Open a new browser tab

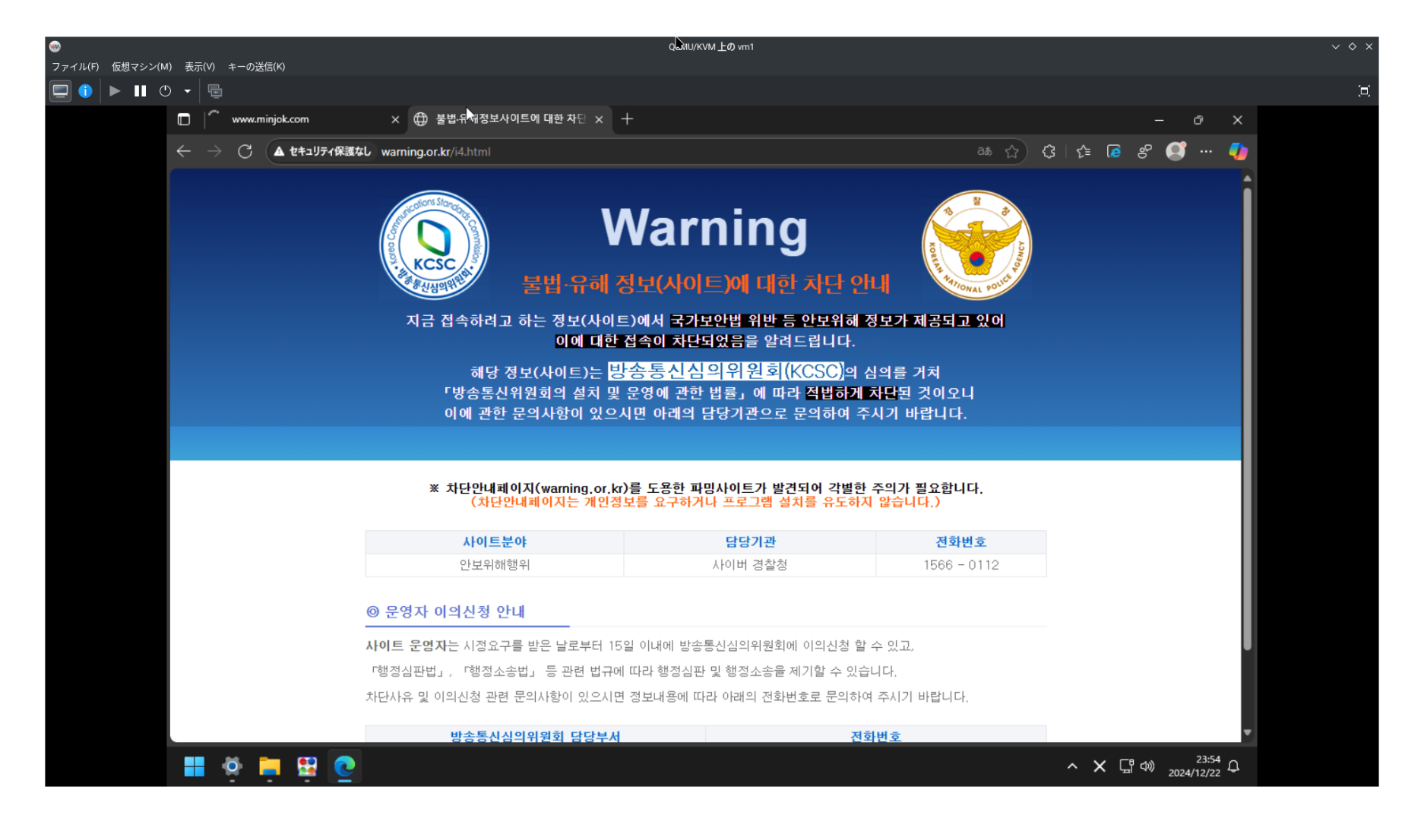(627, 119)
